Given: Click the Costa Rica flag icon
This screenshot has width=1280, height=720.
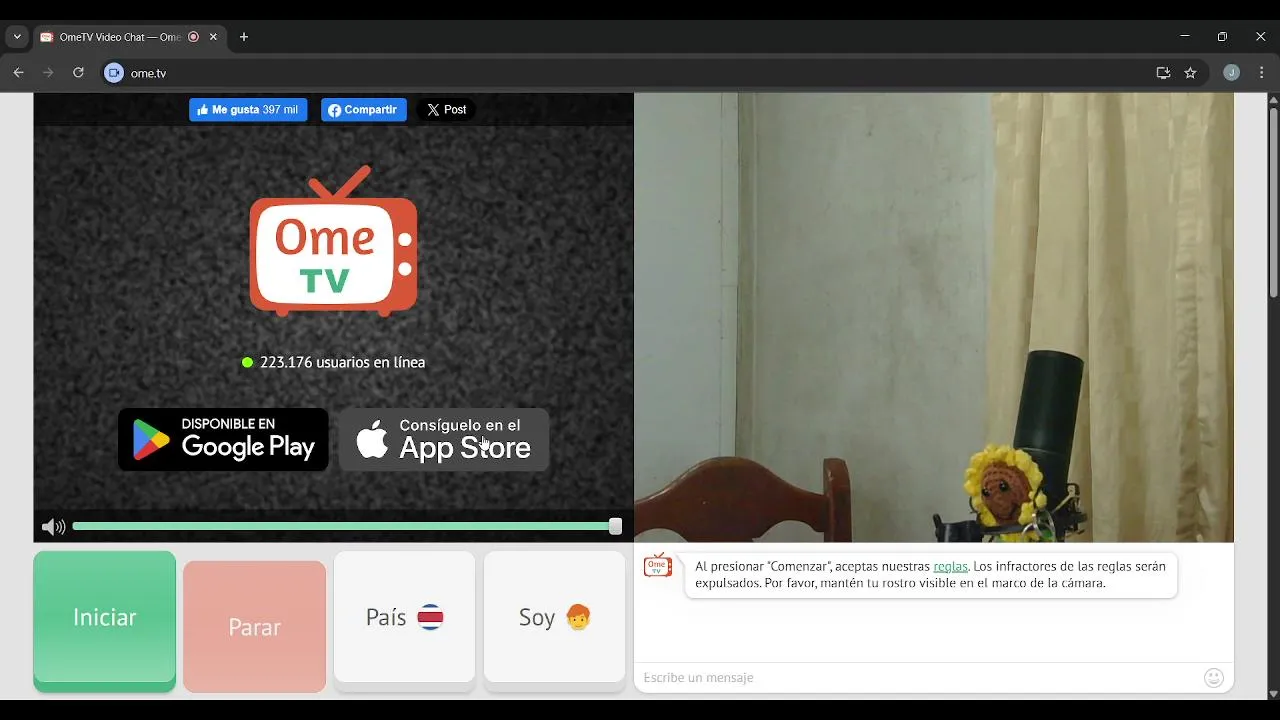Looking at the screenshot, I should click(430, 617).
